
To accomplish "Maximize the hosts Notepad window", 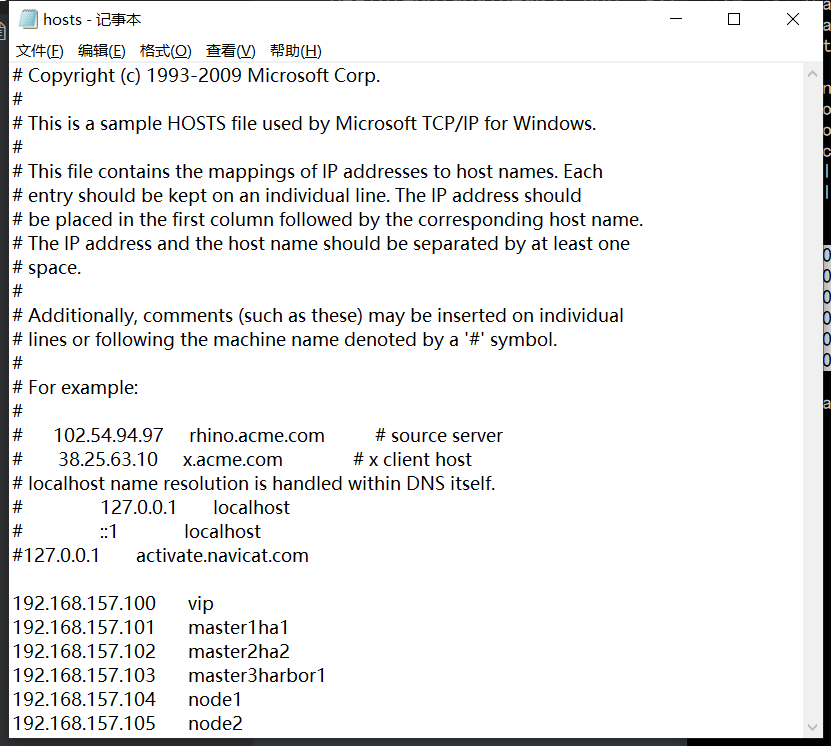I will (734, 19).
